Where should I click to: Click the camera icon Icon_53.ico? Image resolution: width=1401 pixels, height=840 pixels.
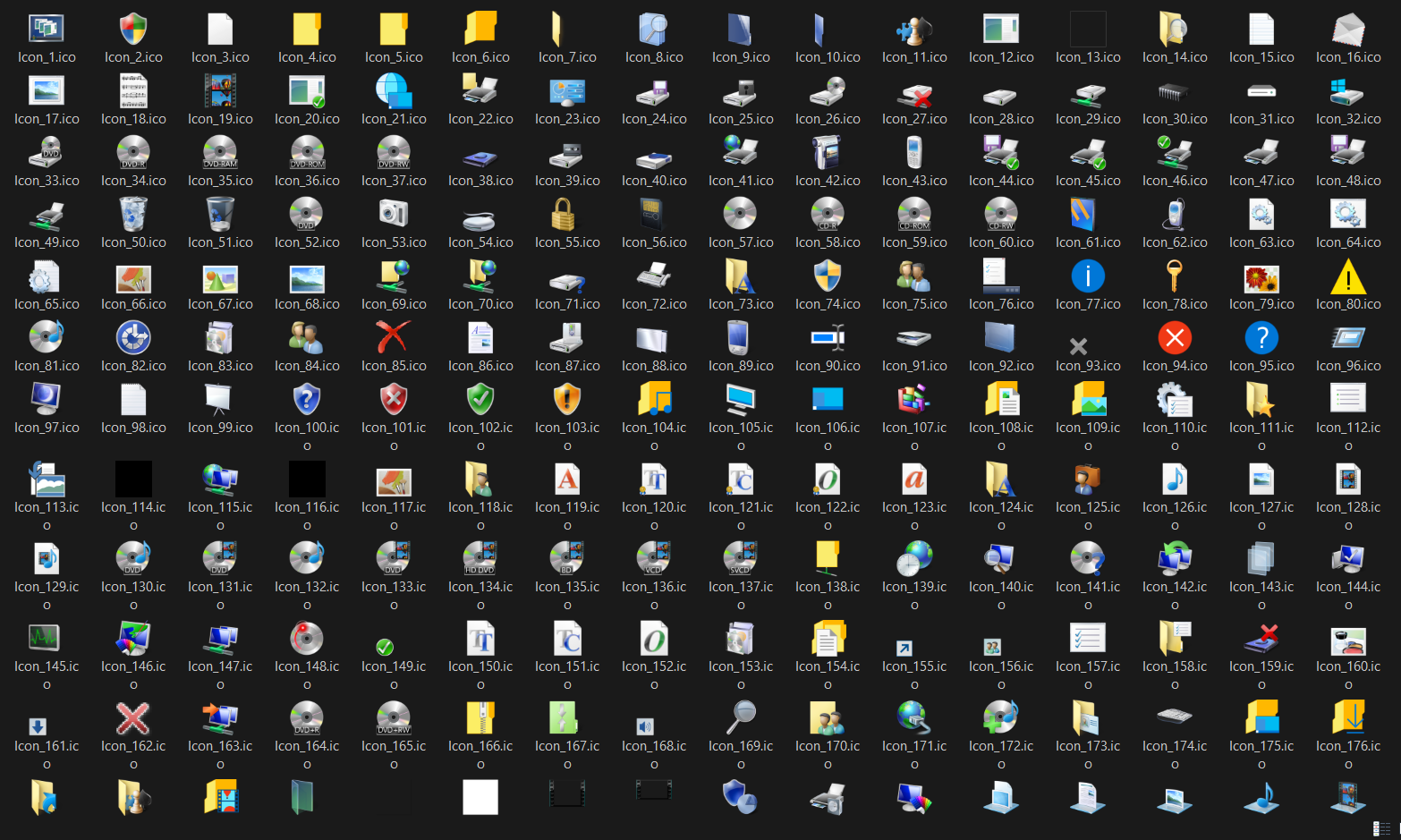[394, 215]
